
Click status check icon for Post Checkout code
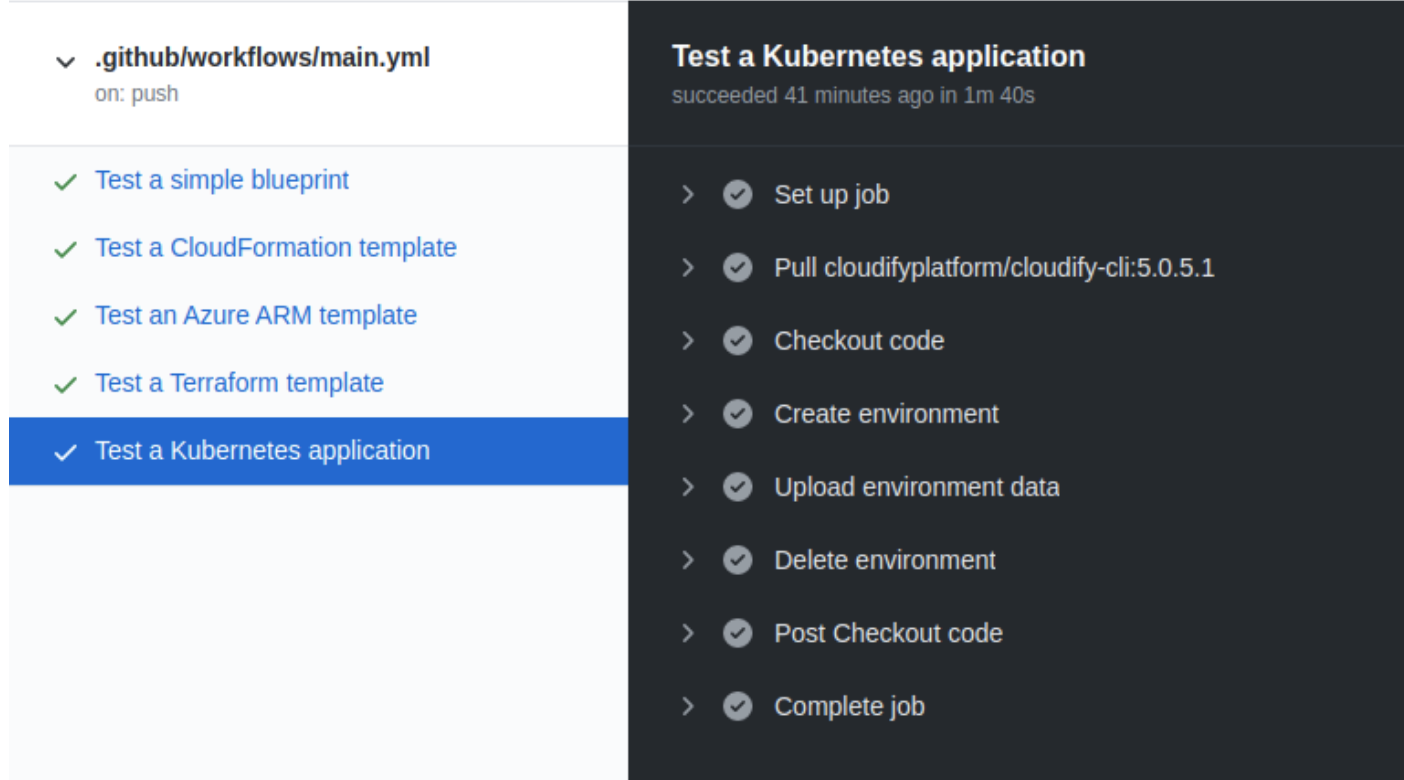[738, 632]
